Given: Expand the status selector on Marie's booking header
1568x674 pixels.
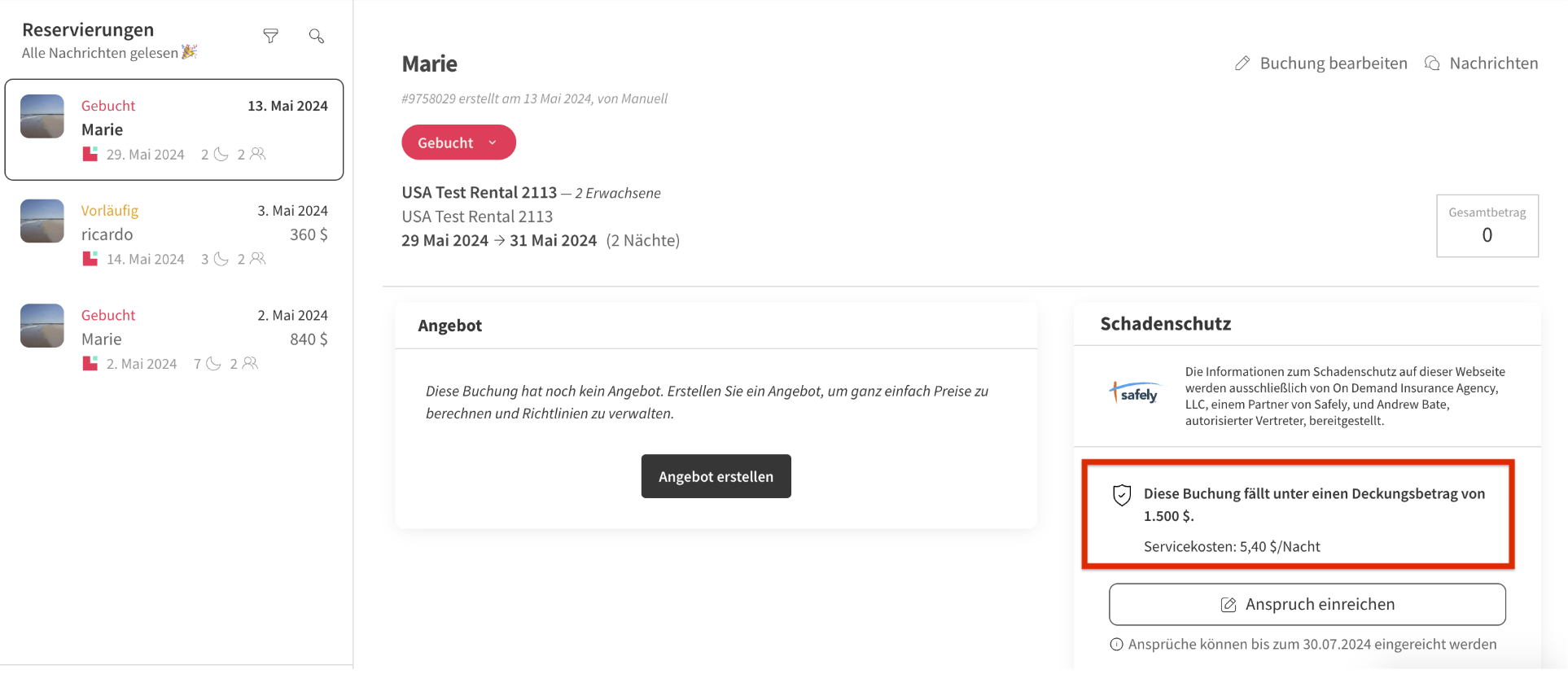Looking at the screenshot, I should click(493, 142).
